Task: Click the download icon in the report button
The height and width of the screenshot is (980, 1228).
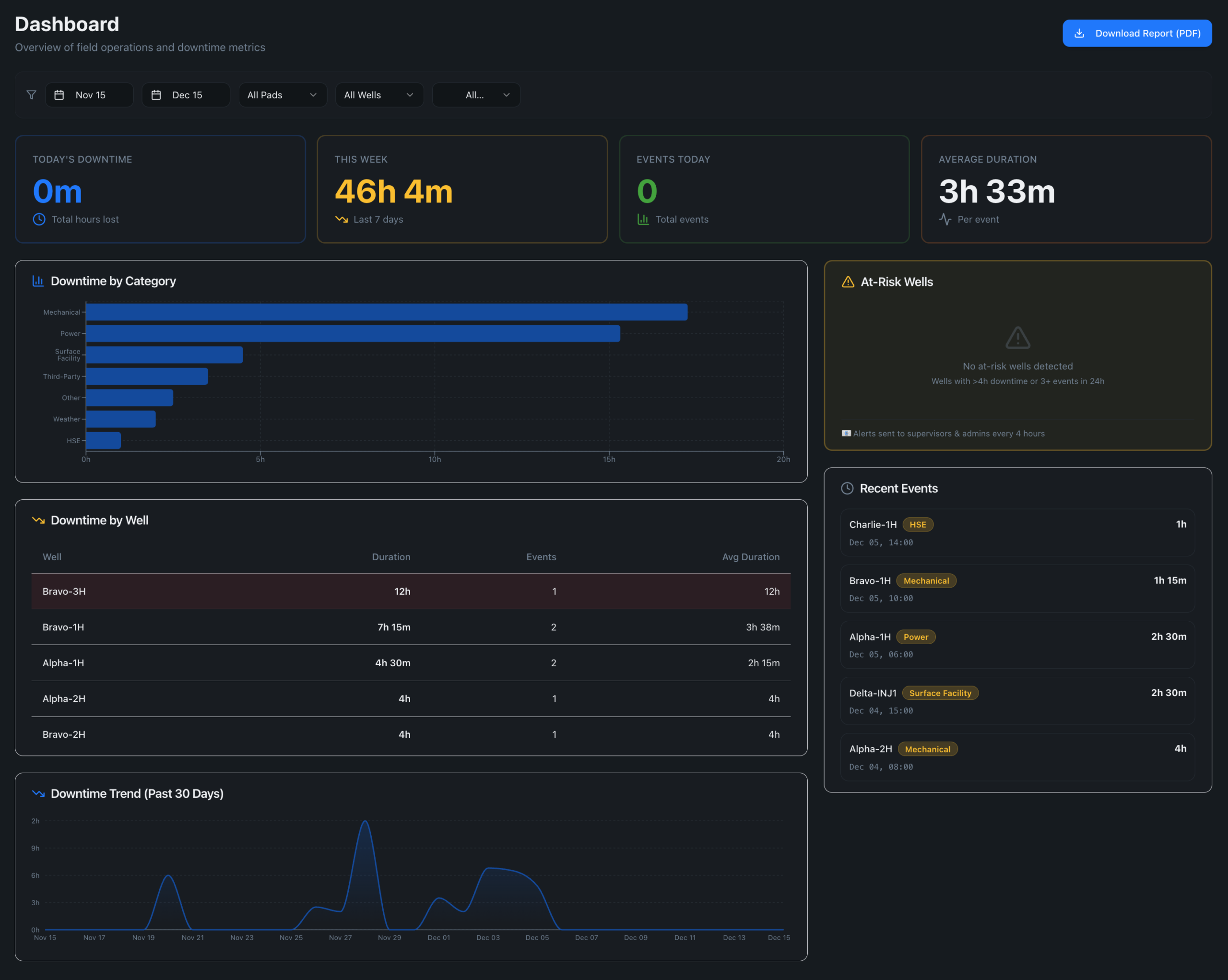Action: pos(1079,34)
